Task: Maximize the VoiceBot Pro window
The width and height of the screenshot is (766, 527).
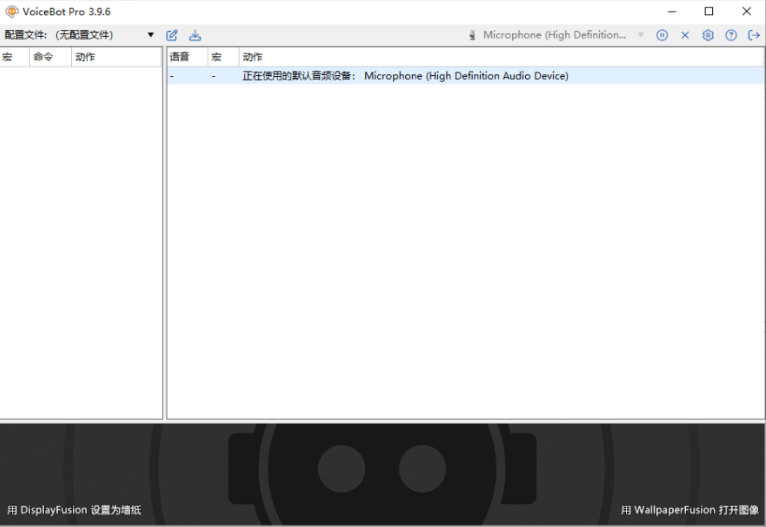Action: [709, 11]
